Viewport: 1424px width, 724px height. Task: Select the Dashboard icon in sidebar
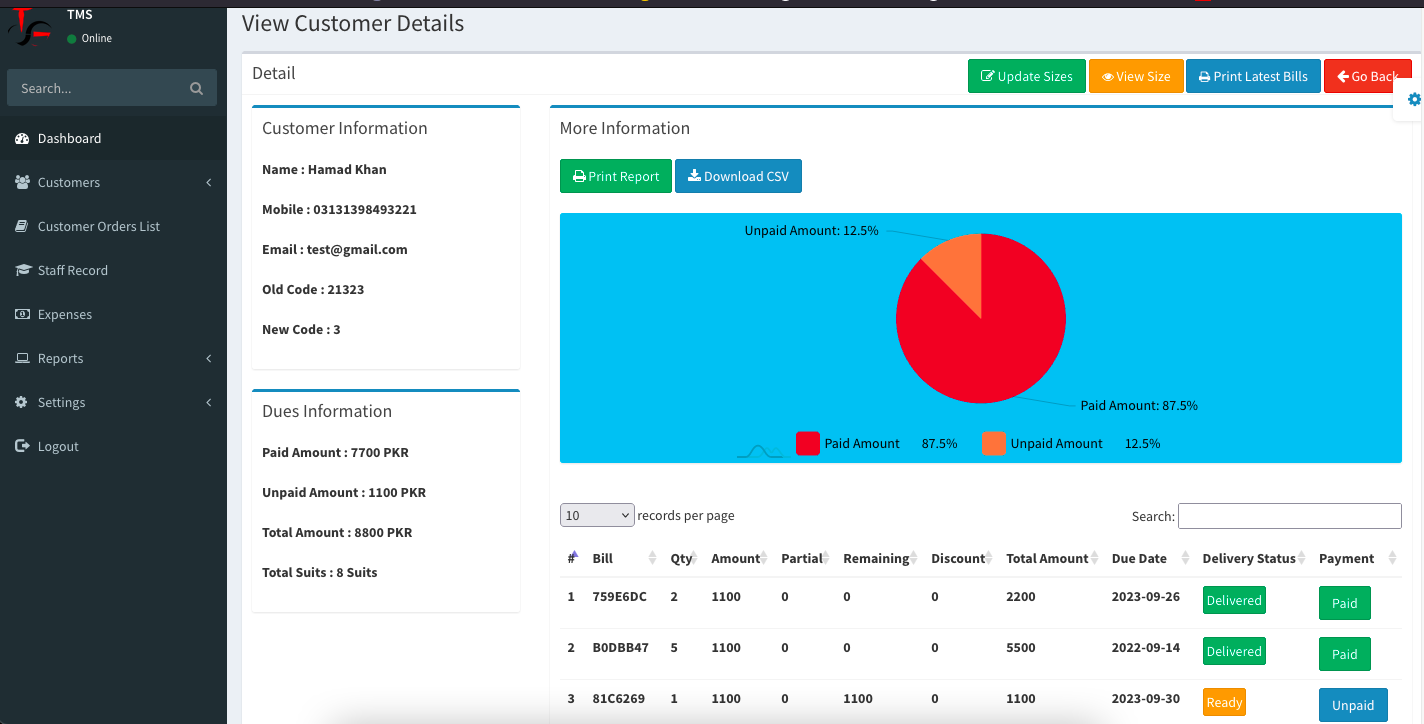(x=22, y=138)
